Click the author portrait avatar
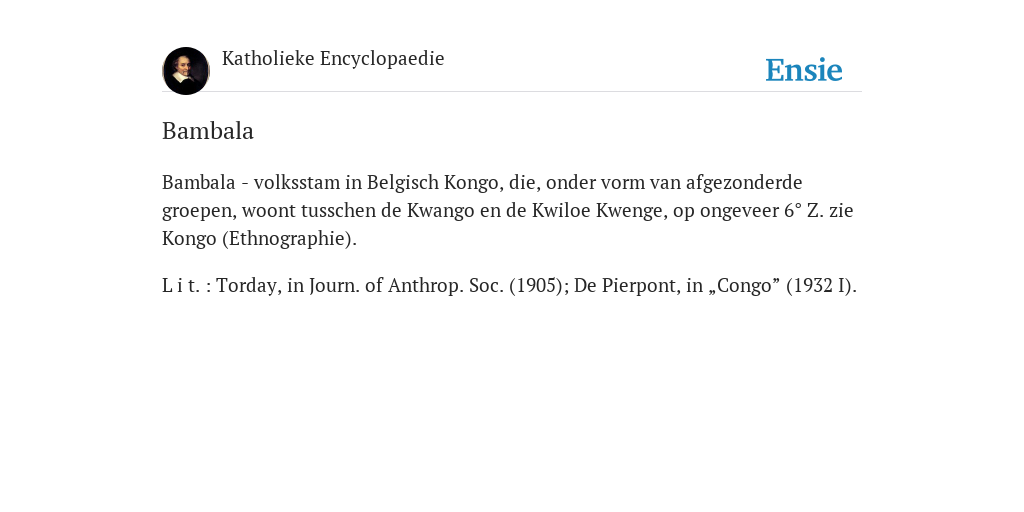 [186, 71]
